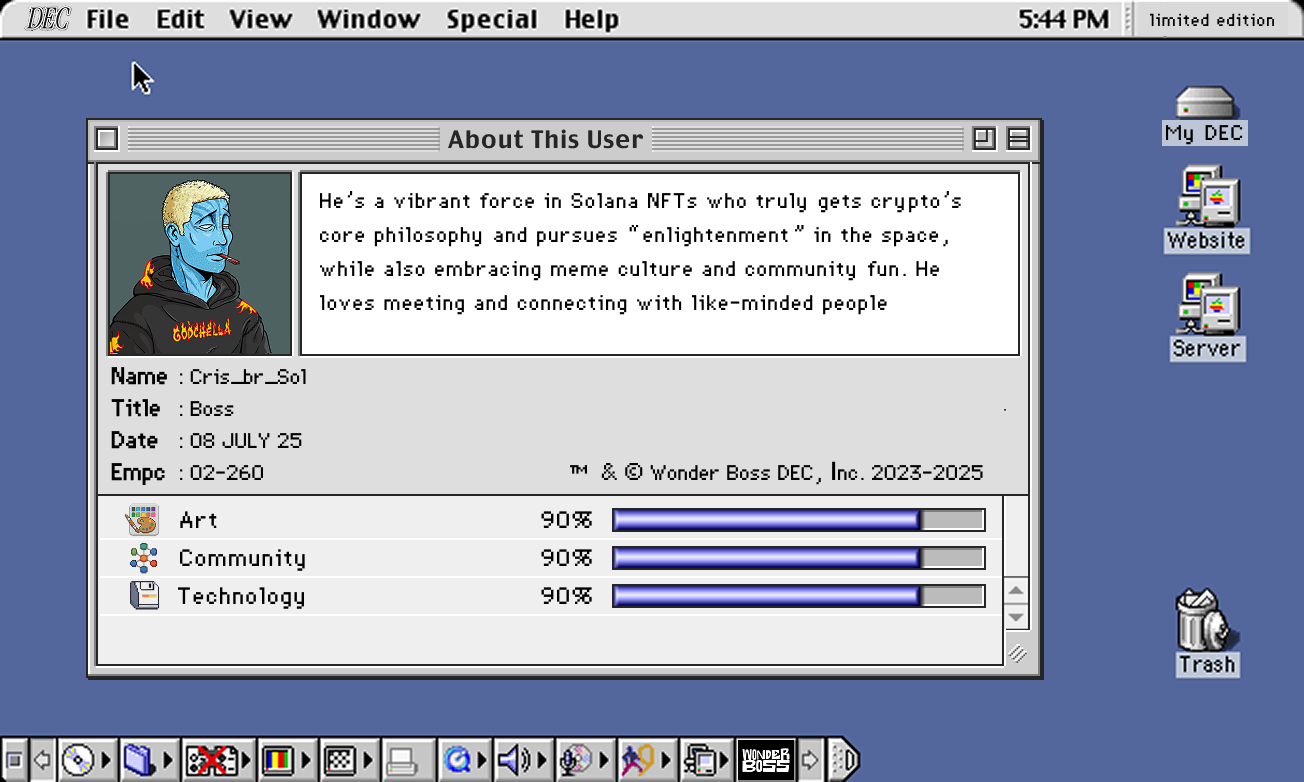This screenshot has height=782, width=1304.
Task: Click the user avatar portrait image
Action: click(x=200, y=264)
